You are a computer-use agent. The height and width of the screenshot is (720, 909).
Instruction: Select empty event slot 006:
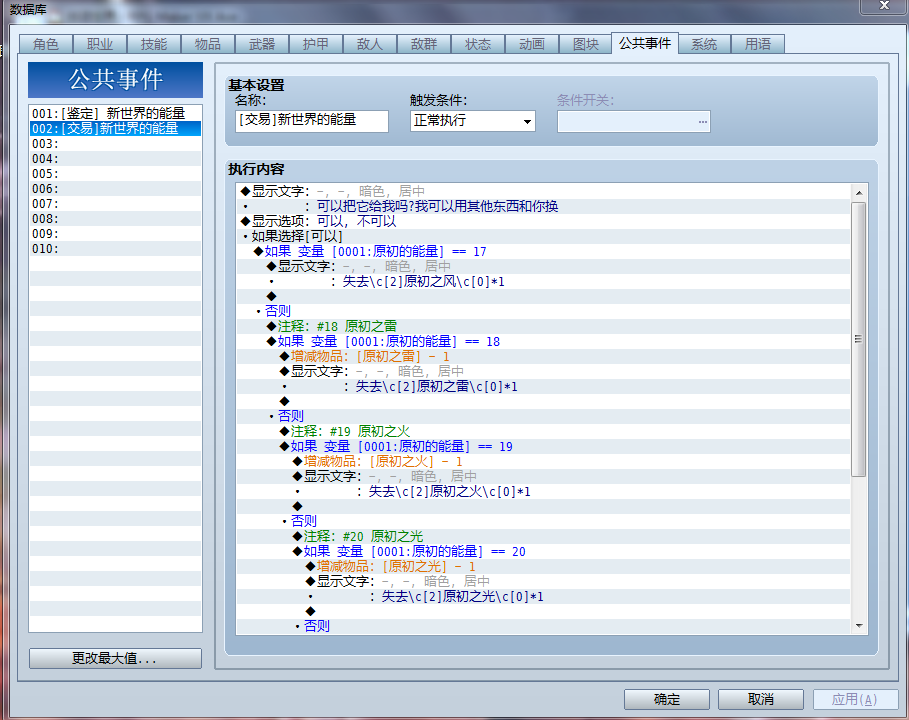coord(115,189)
